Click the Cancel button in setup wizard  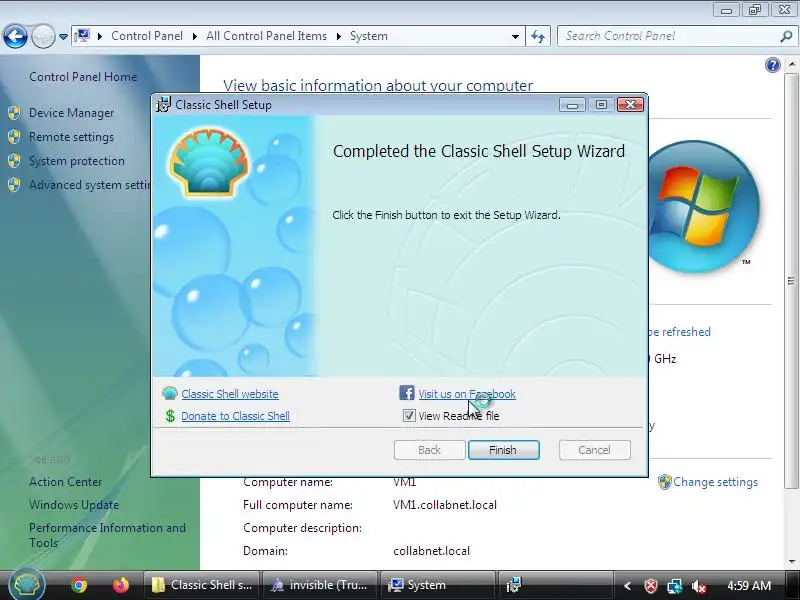pos(594,450)
